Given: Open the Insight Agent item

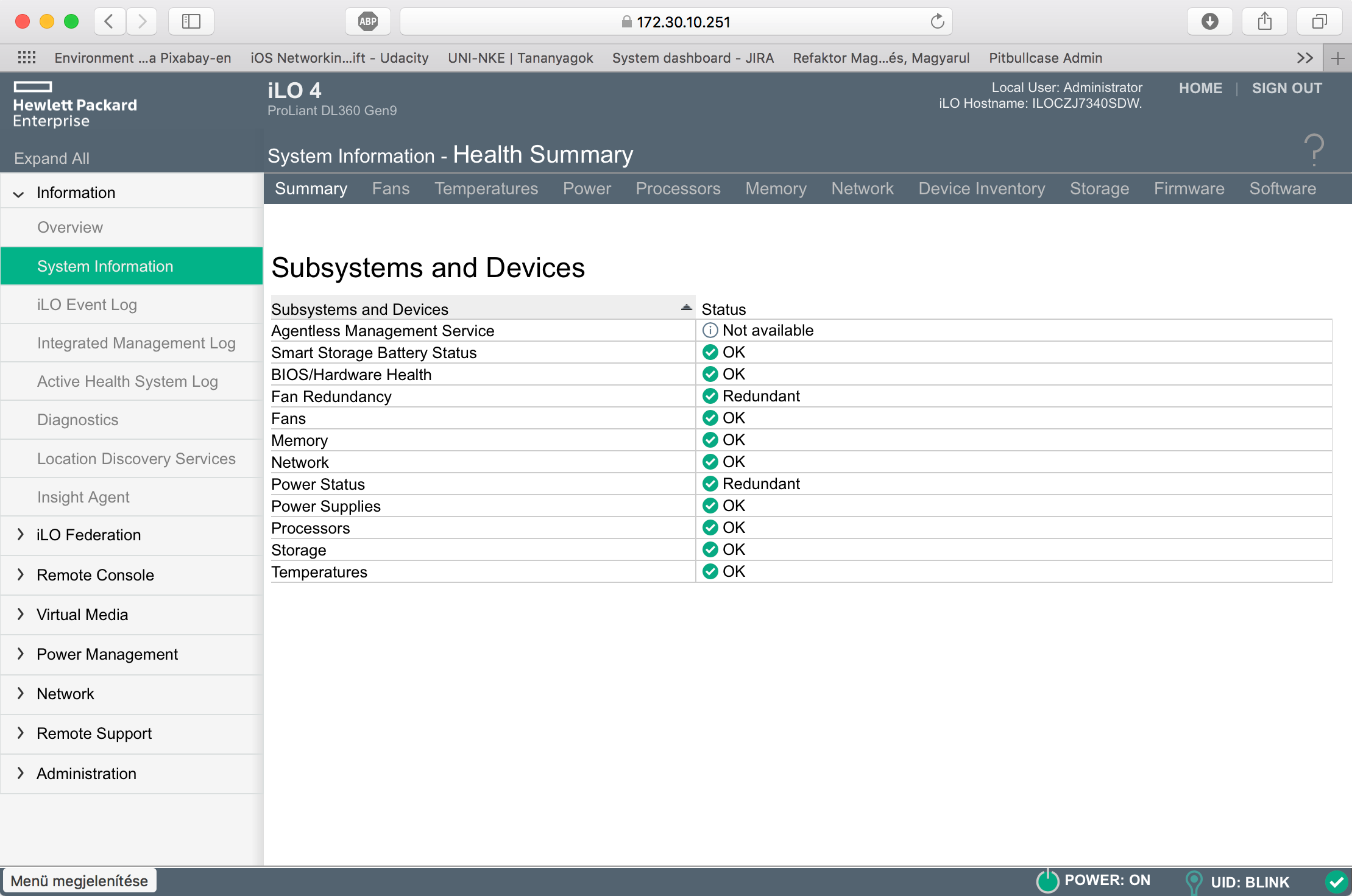Looking at the screenshot, I should 132,497.
